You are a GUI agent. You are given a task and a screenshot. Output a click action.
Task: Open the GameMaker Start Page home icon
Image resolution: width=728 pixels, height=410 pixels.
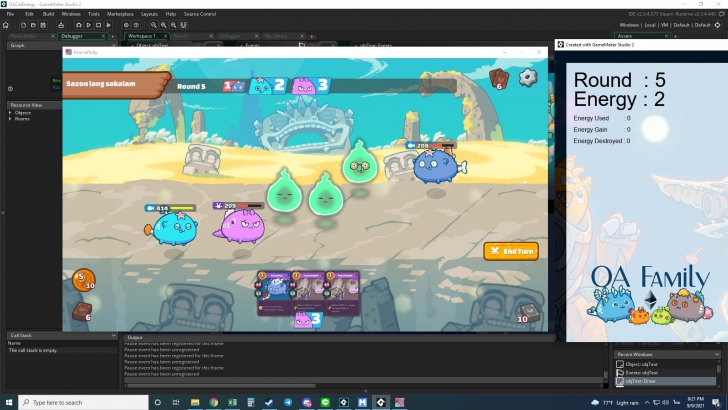click(6, 25)
